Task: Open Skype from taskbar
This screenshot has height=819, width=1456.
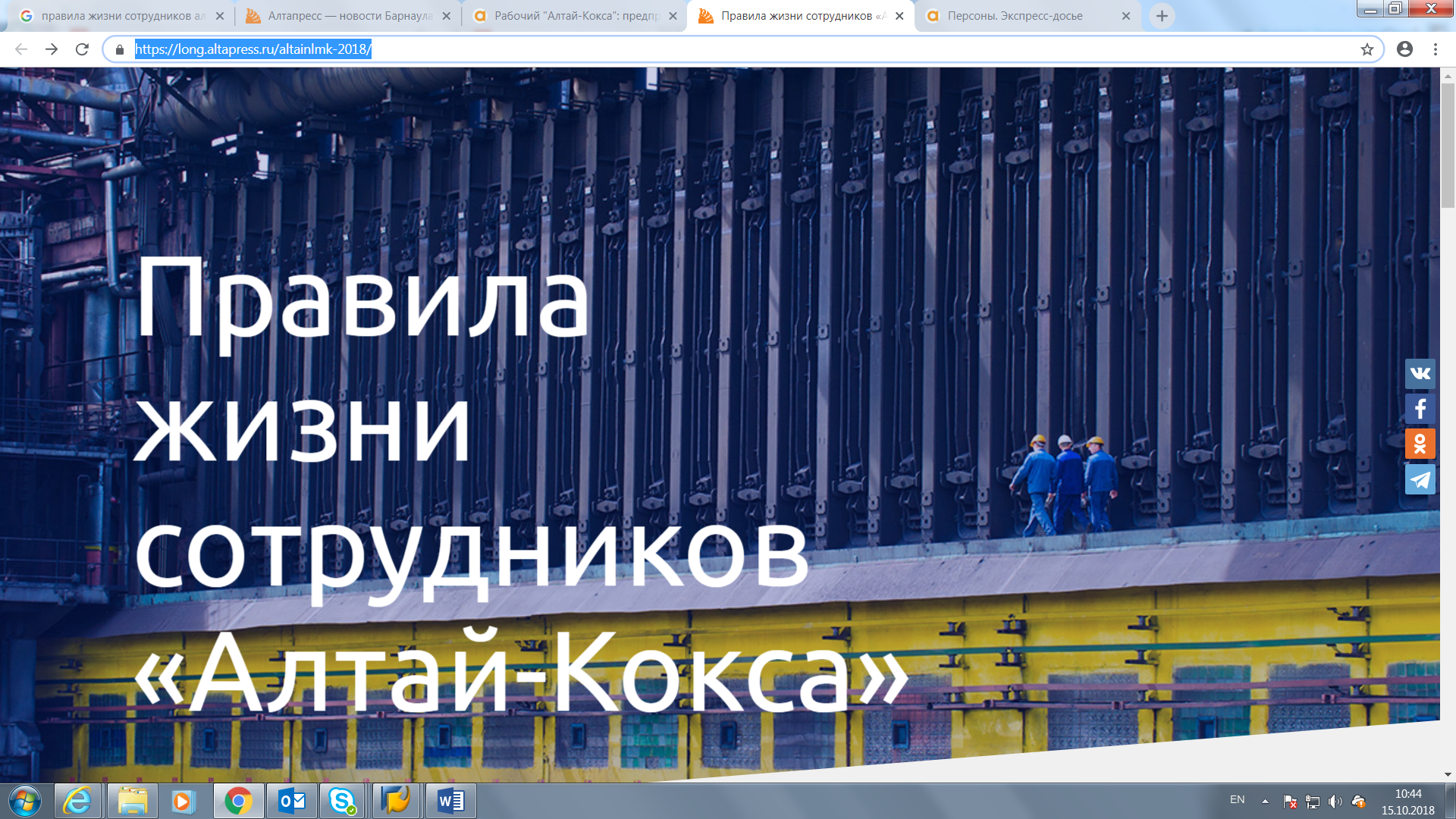Action: coord(343,801)
